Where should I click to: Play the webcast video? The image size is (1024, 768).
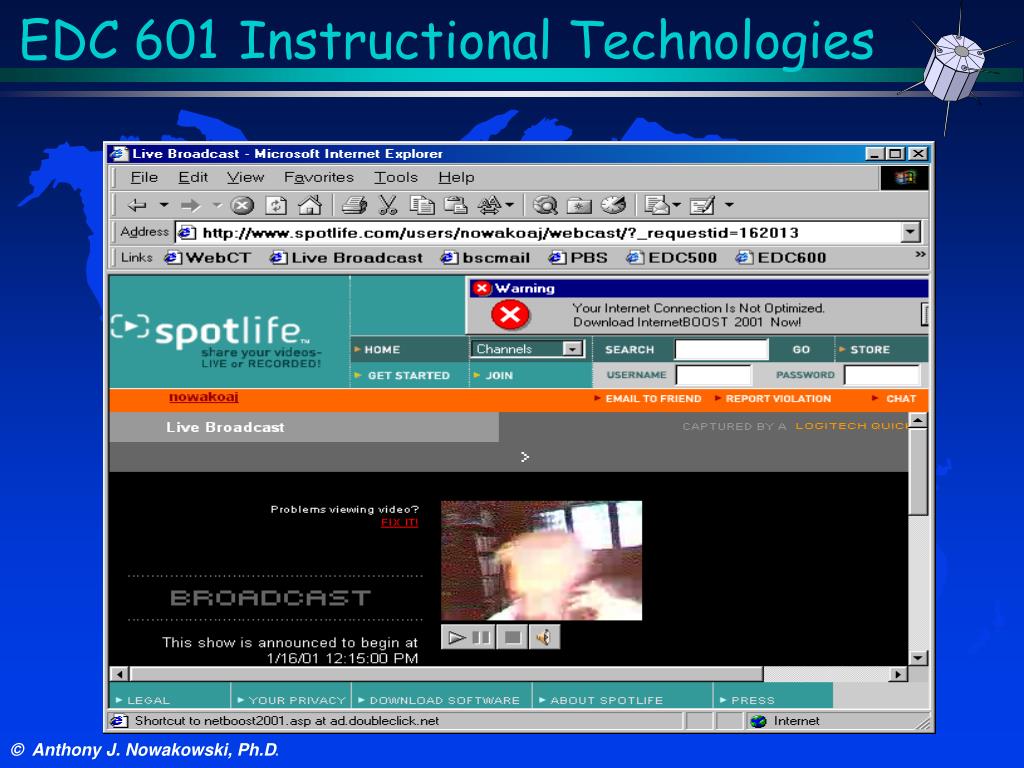456,637
